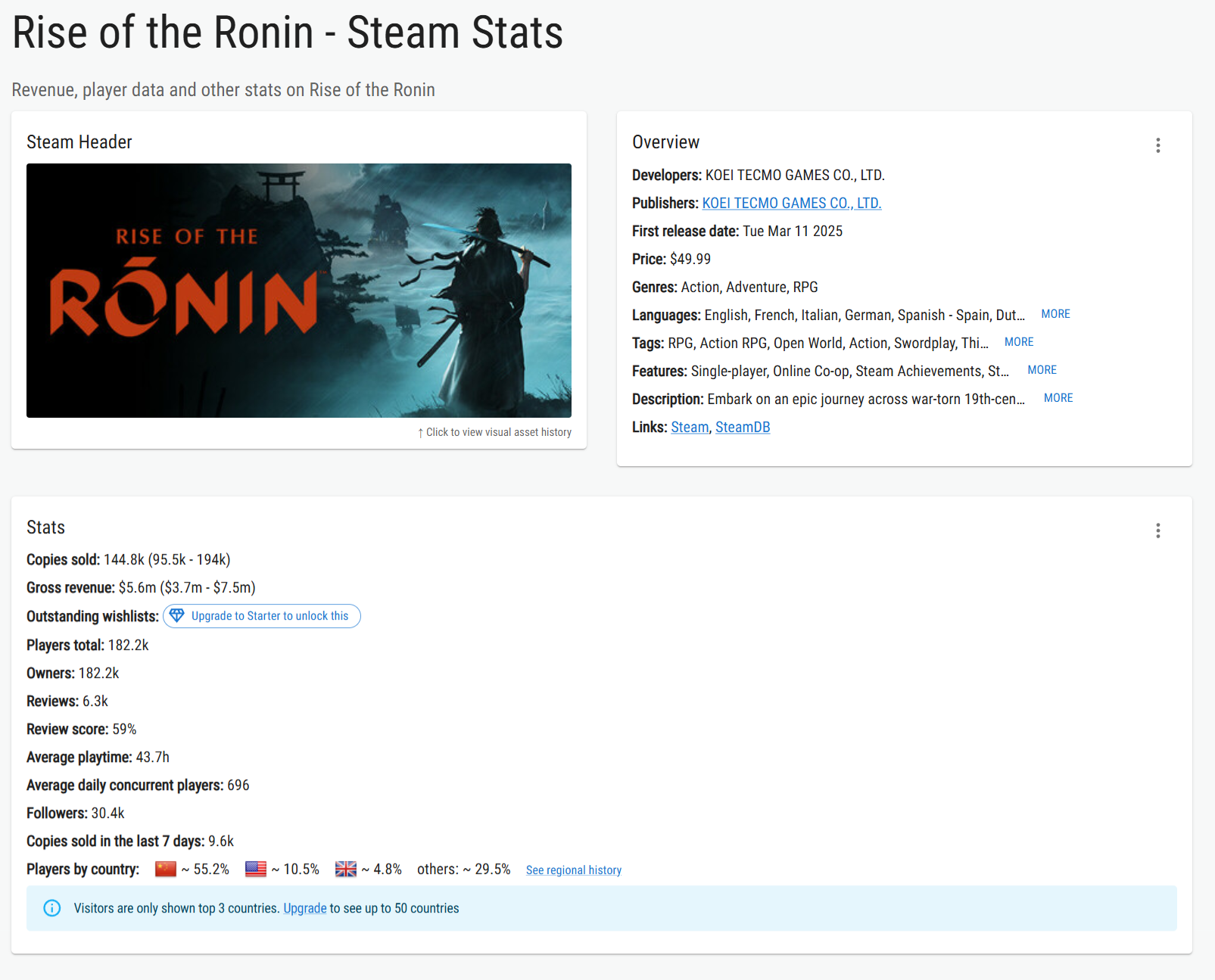Open the Overview card three-dot menu
The image size is (1215, 980).
1157,145
